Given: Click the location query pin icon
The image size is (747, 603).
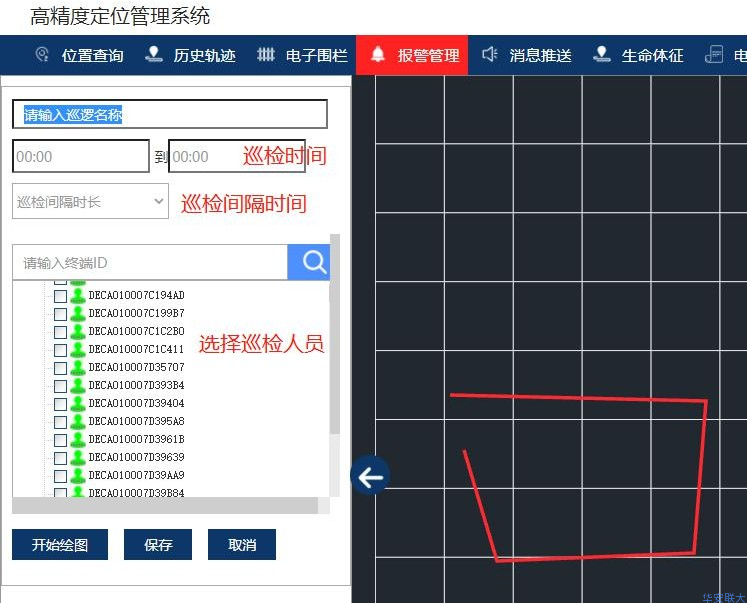Looking at the screenshot, I should [x=42, y=55].
